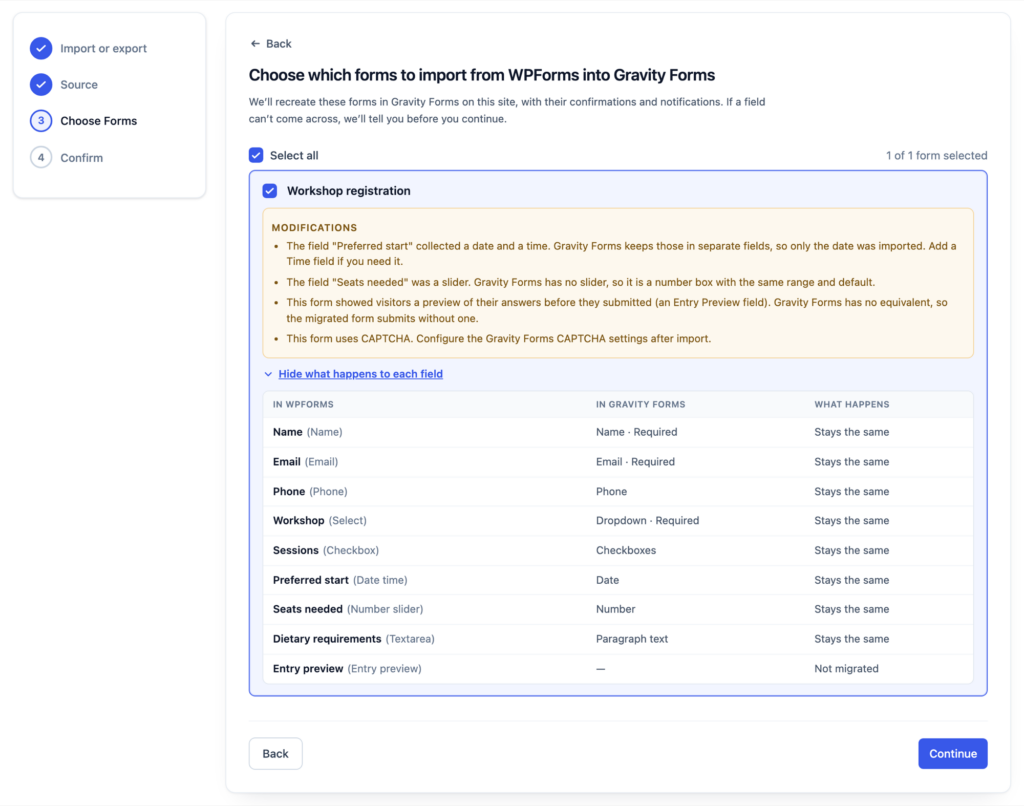Collapse the field details chevron
The image size is (1024, 806).
pyautogui.click(x=268, y=374)
